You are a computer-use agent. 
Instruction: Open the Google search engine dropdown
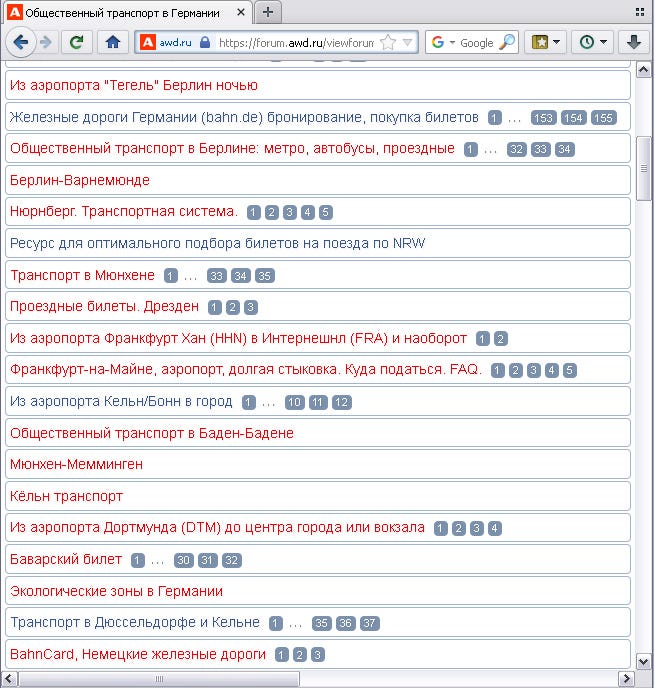443,43
